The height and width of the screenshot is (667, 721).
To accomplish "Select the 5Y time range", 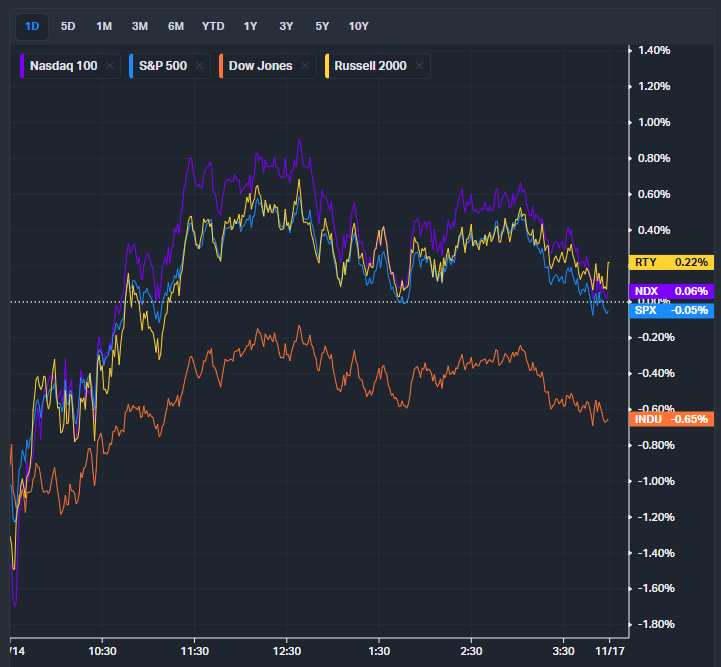I will point(322,26).
